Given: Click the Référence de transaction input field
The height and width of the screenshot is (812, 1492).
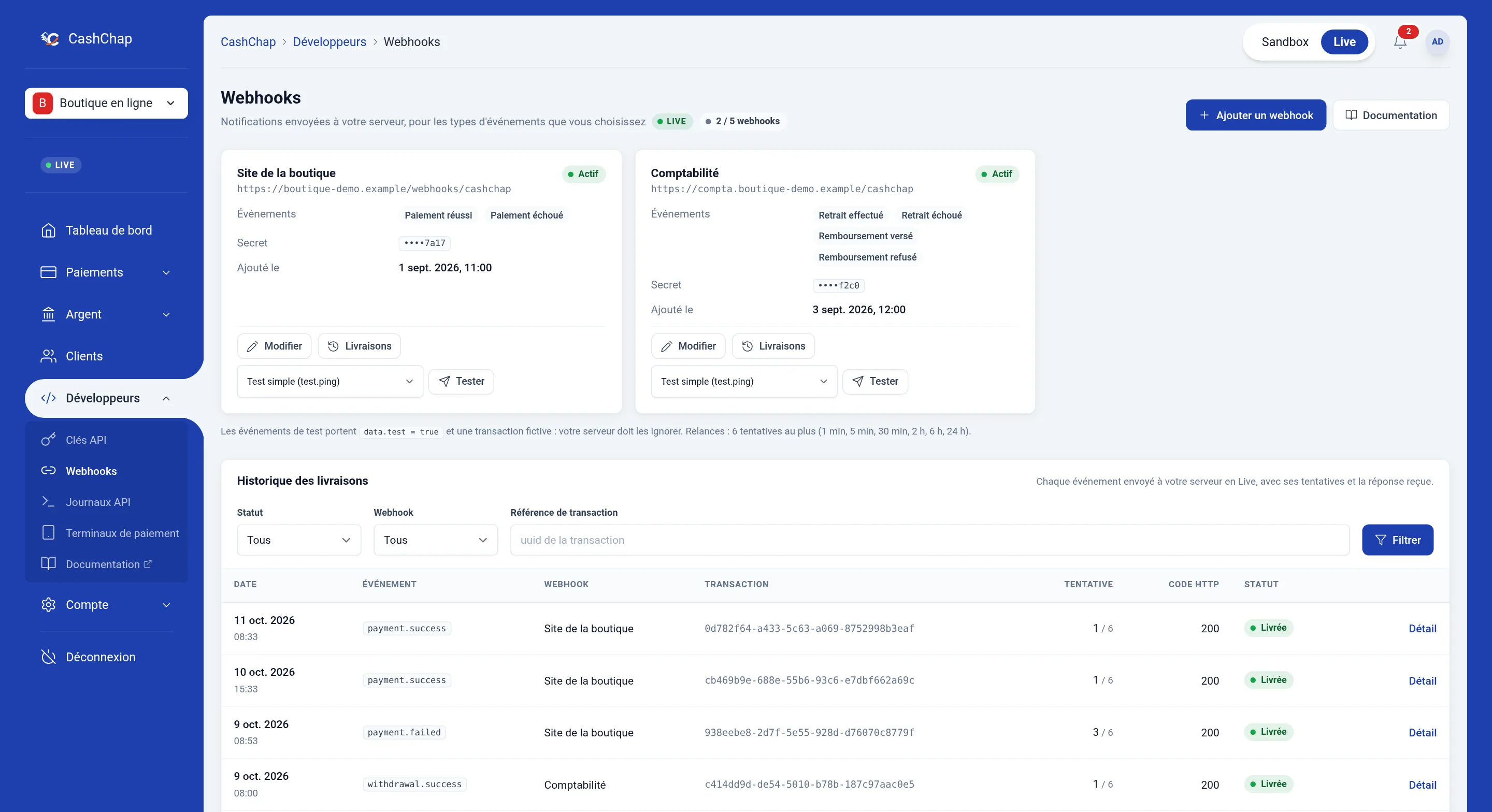Looking at the screenshot, I should (929, 540).
